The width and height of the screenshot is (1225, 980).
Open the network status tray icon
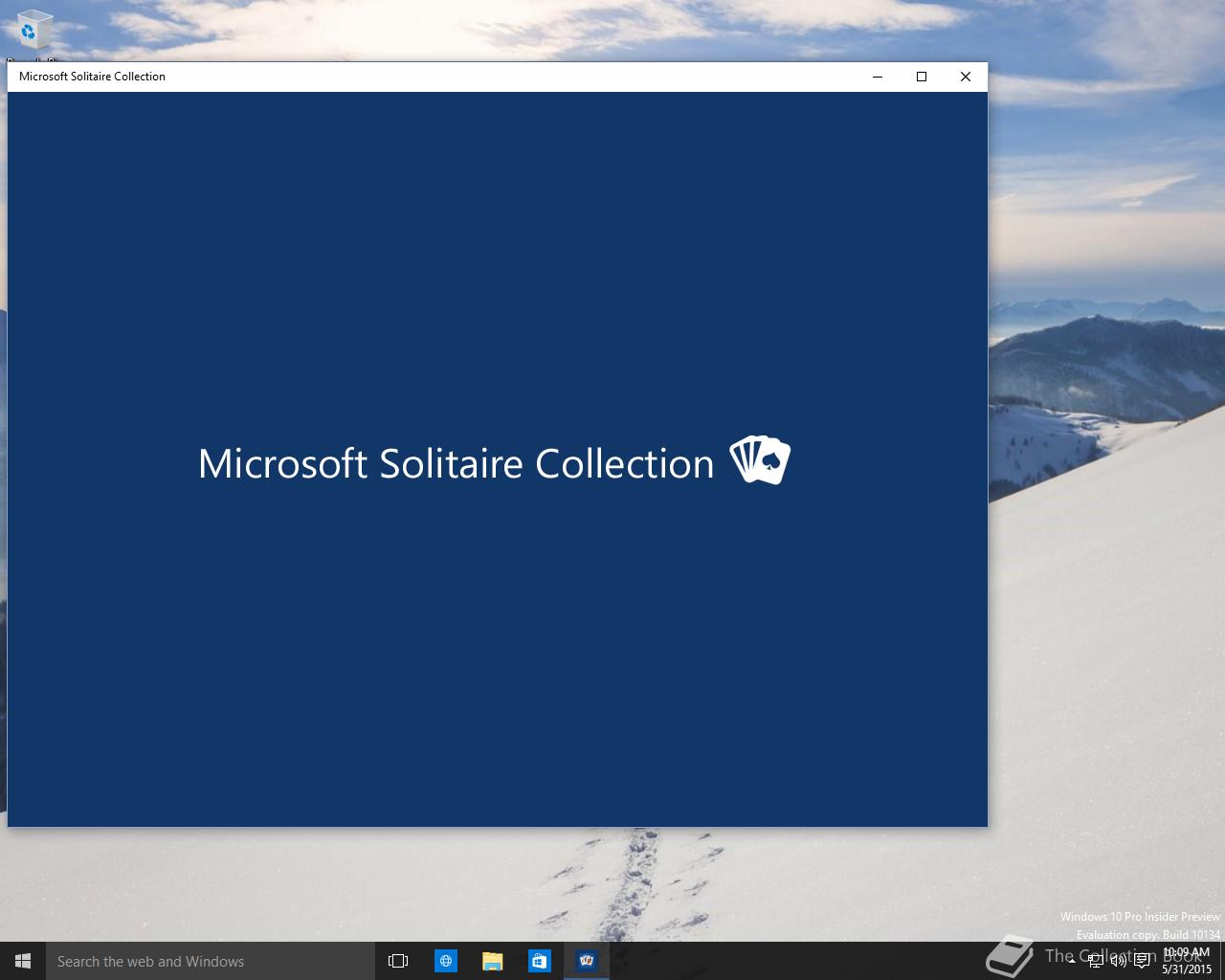1095,962
